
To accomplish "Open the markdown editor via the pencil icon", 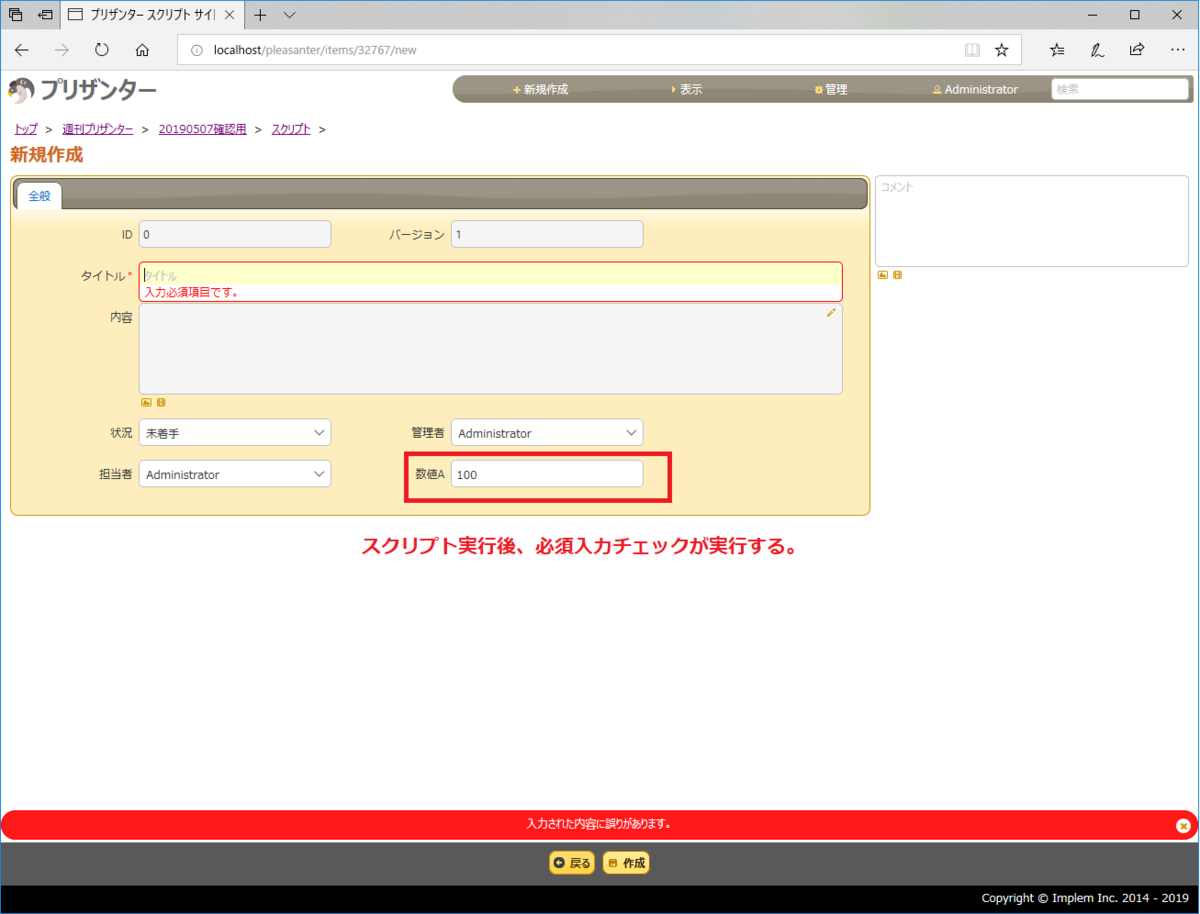I will coord(830,313).
